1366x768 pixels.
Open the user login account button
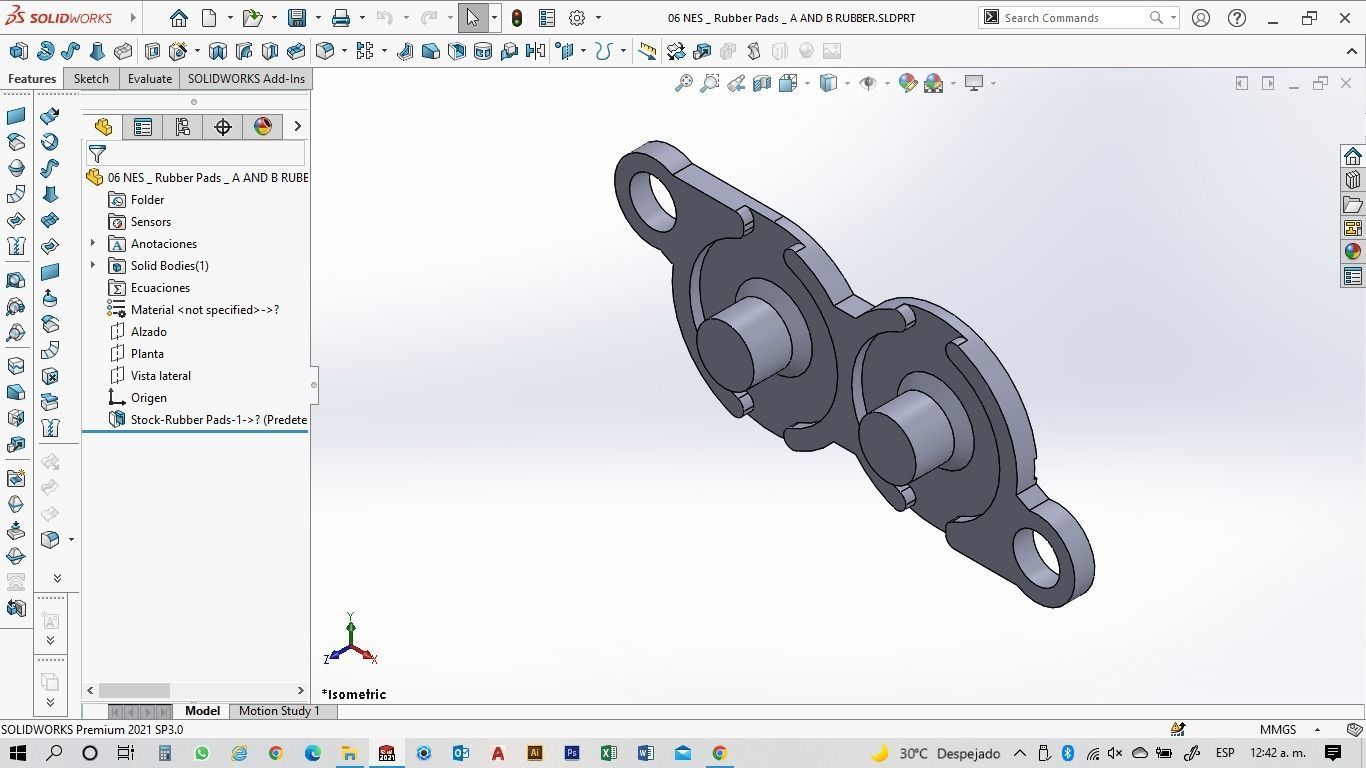click(1201, 18)
